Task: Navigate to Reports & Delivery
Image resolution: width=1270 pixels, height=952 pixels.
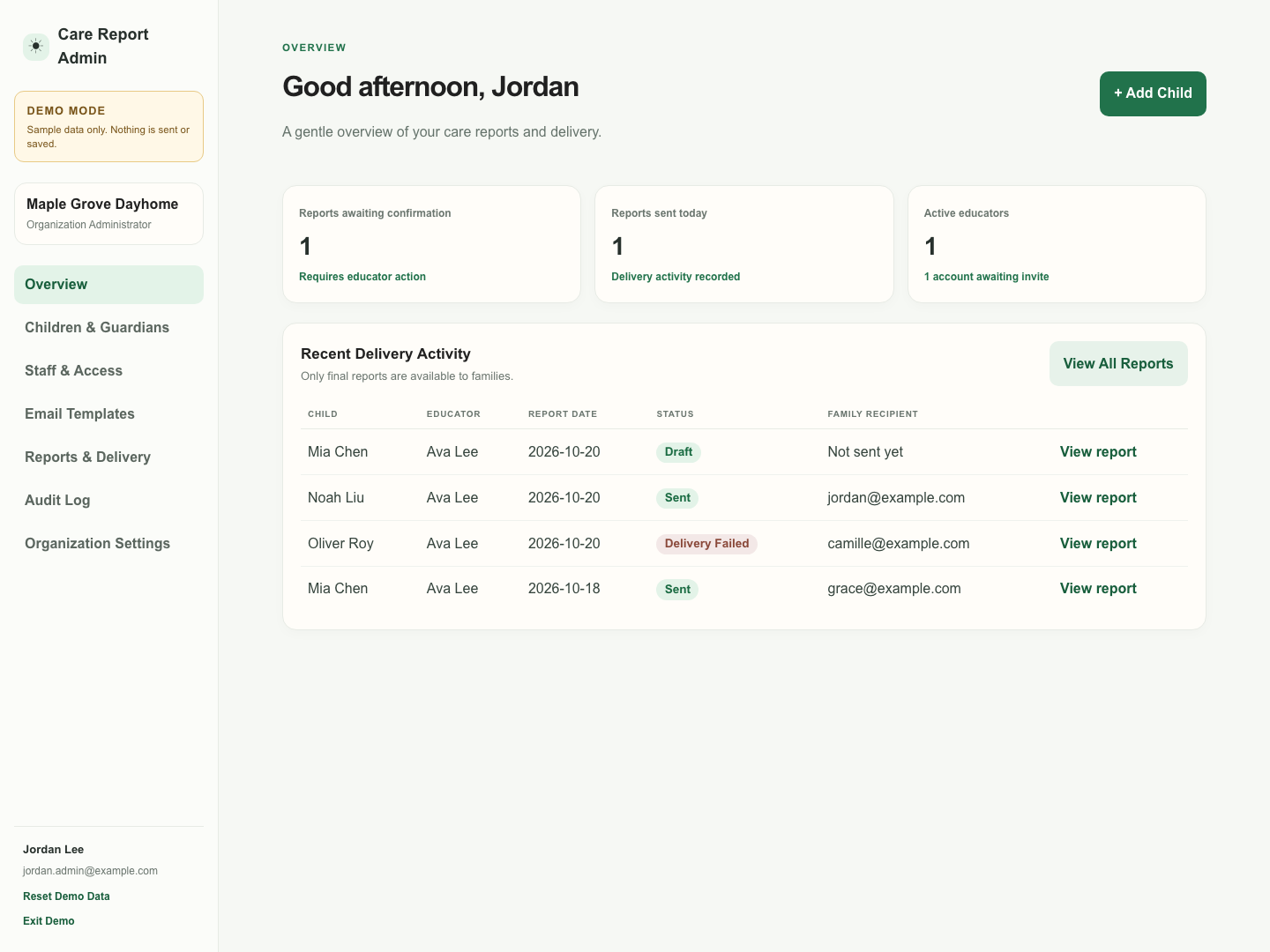Action: pos(108,457)
